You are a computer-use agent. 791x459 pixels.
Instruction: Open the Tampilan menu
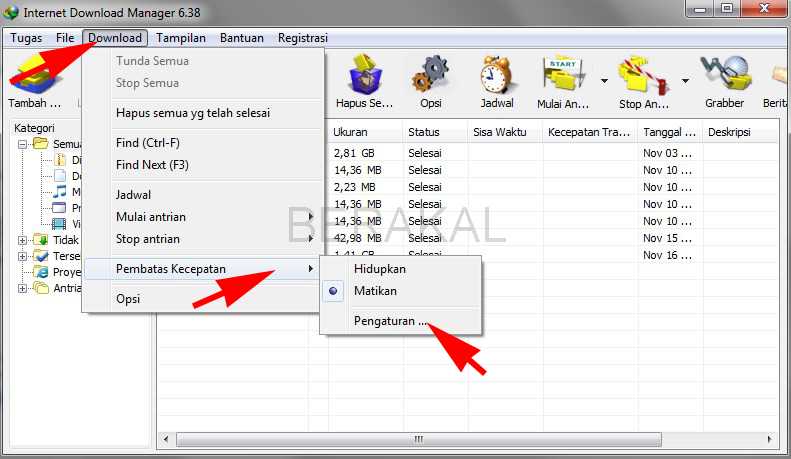click(x=181, y=38)
